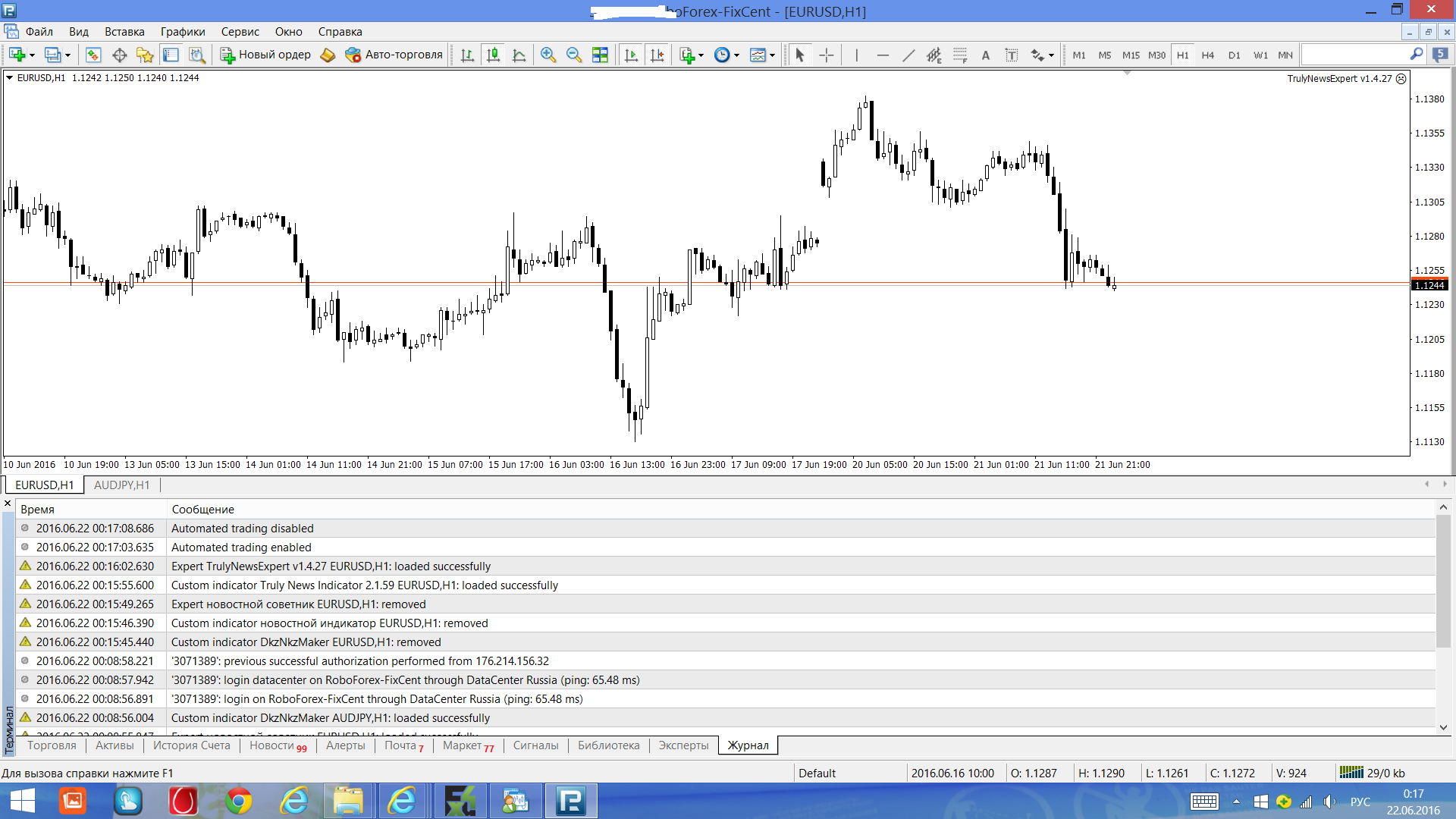Switch chart timeframe to M1
This screenshot has height=819, width=1456.
[x=1079, y=55]
